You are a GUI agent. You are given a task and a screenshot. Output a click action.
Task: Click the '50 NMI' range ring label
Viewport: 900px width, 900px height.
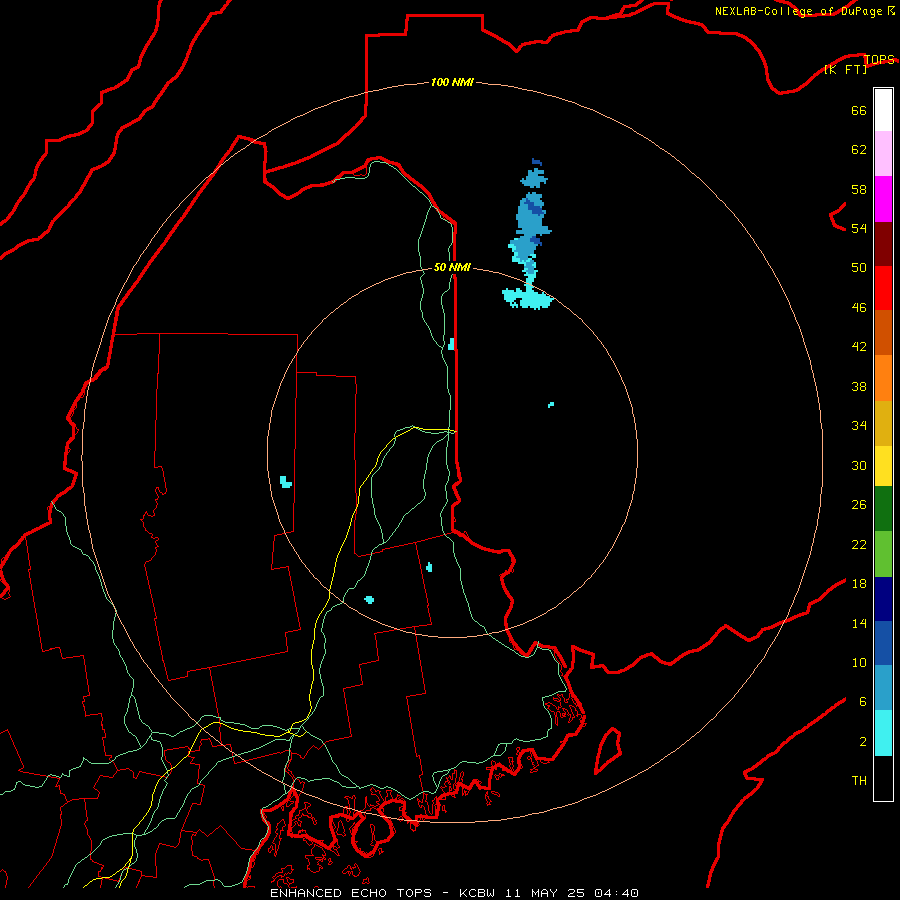pos(452,267)
